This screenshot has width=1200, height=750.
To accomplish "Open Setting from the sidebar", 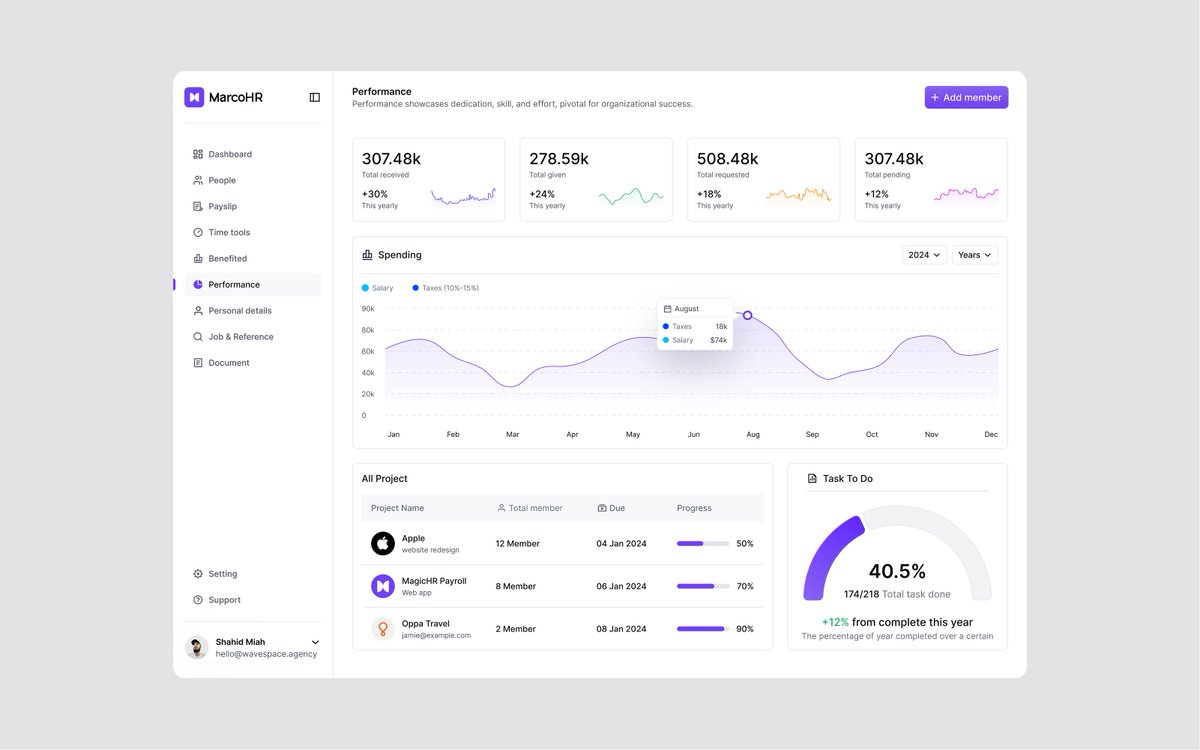I will click(x=253, y=574).
